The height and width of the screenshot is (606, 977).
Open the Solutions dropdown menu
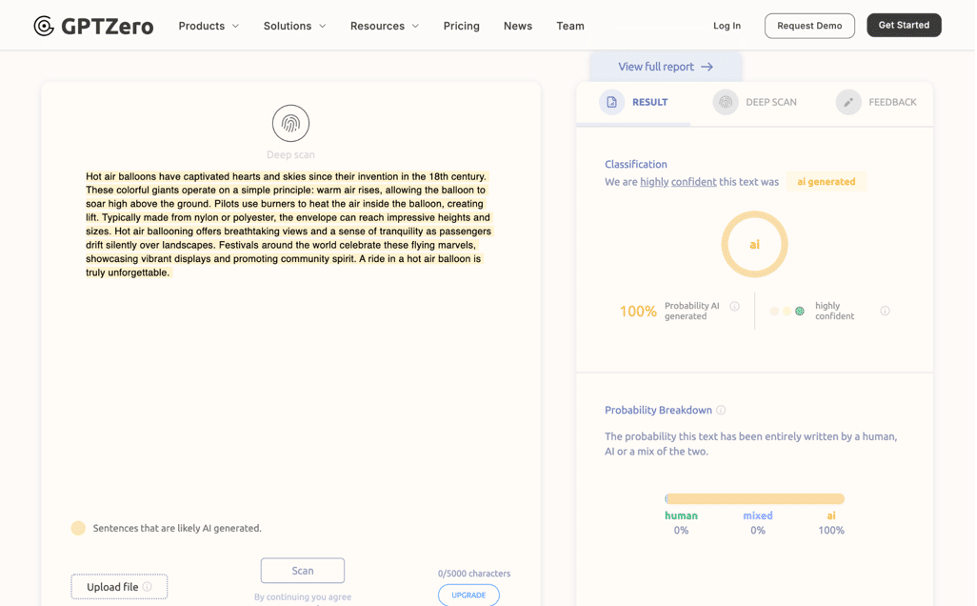294,26
